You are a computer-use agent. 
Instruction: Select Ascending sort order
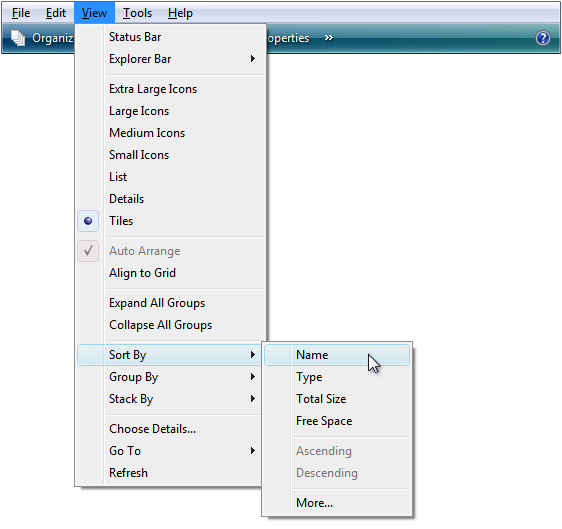337,451
